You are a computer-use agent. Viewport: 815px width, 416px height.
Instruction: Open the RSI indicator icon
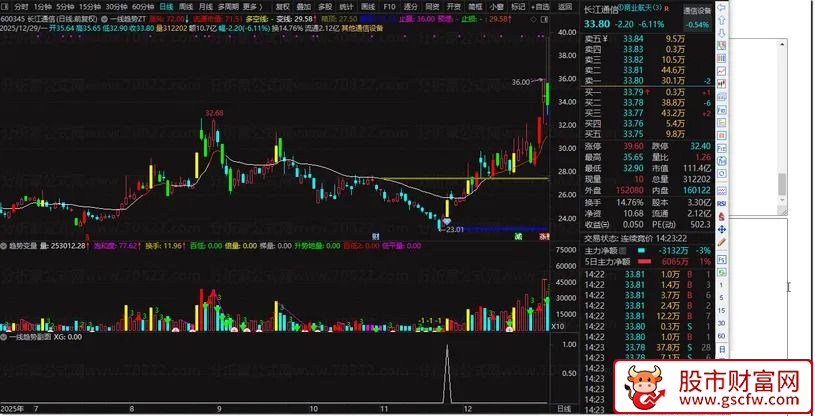[x=722, y=204]
